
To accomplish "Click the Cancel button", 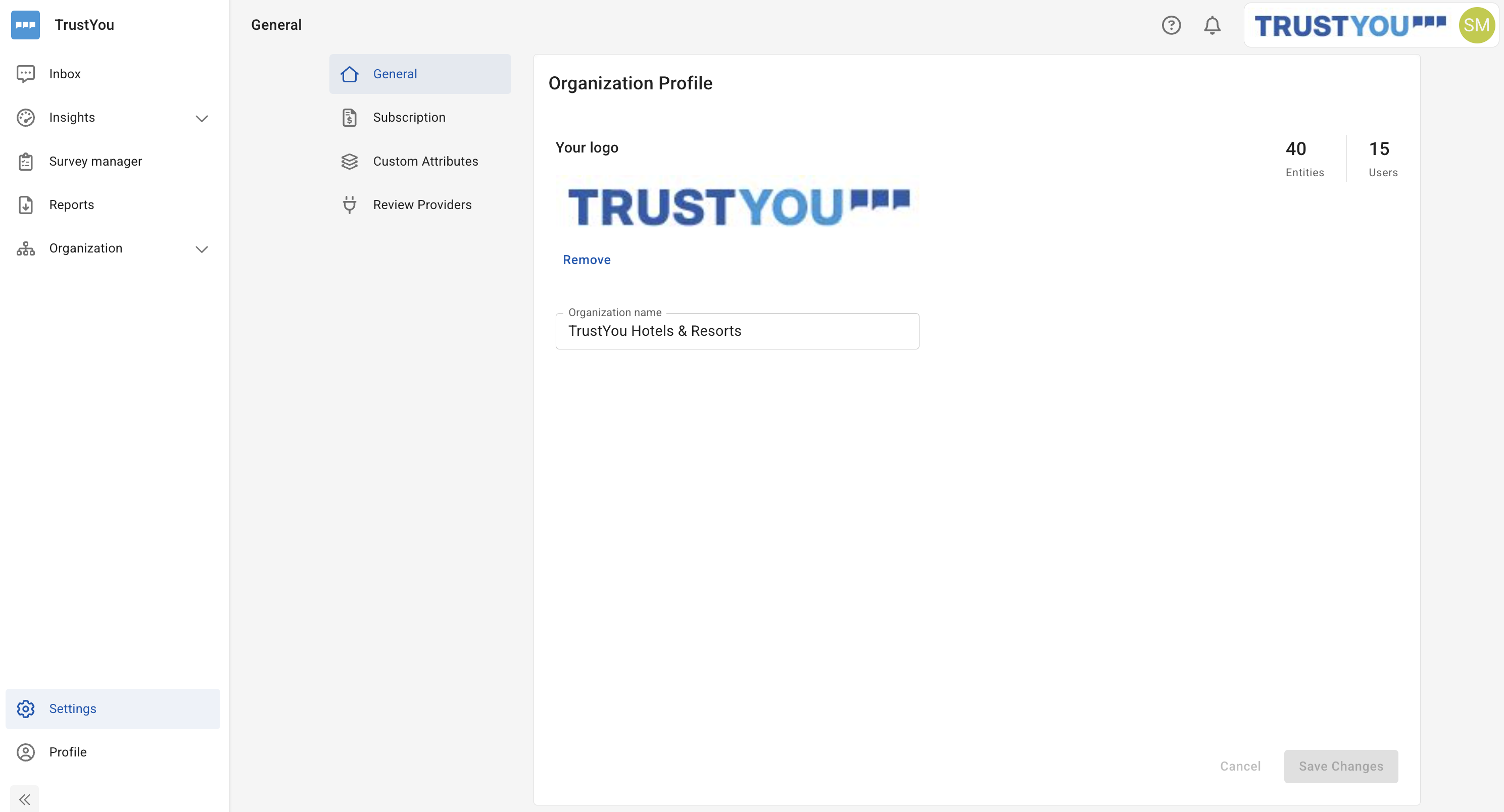I will coord(1240,767).
